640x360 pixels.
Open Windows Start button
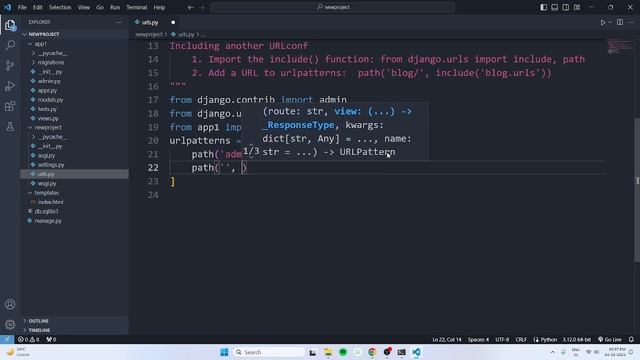coord(224,352)
